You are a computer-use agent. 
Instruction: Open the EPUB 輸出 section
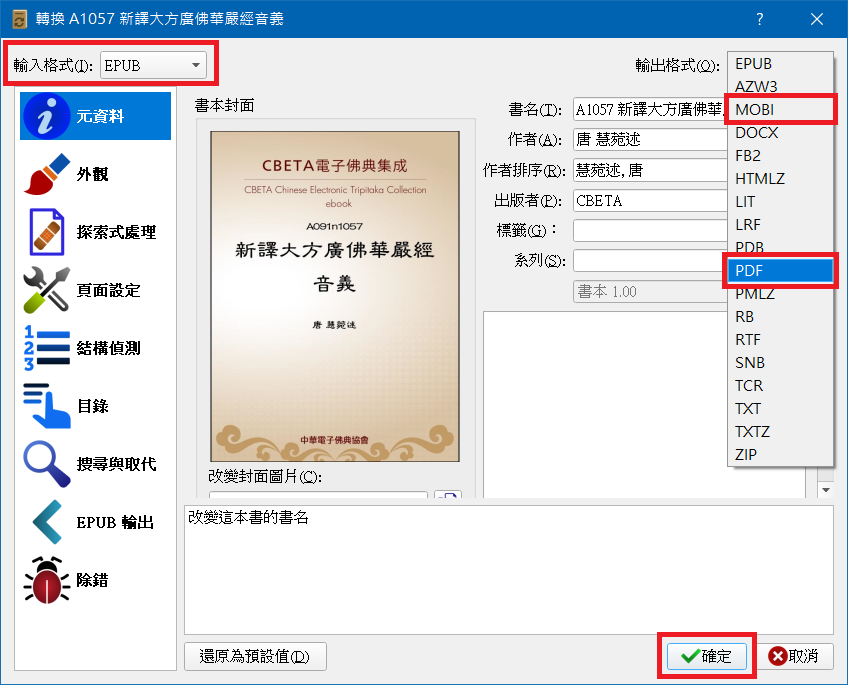[95, 522]
